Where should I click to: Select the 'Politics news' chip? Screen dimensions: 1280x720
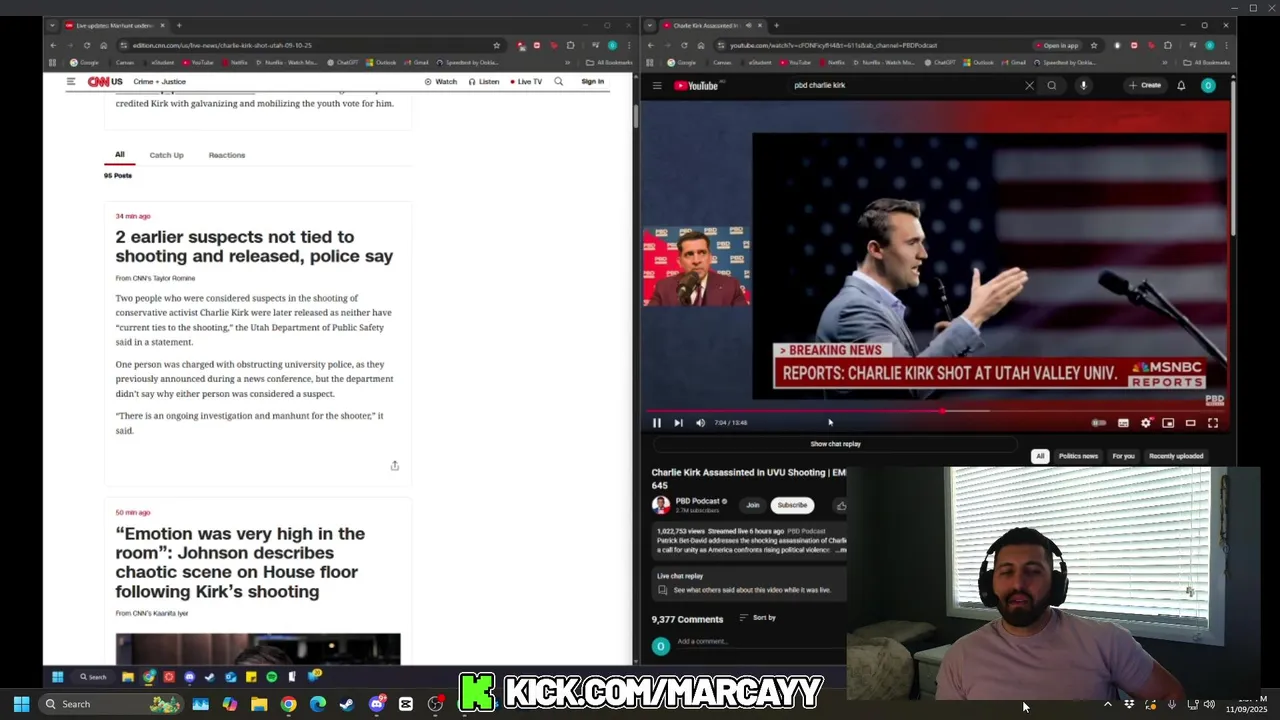coord(1078,456)
